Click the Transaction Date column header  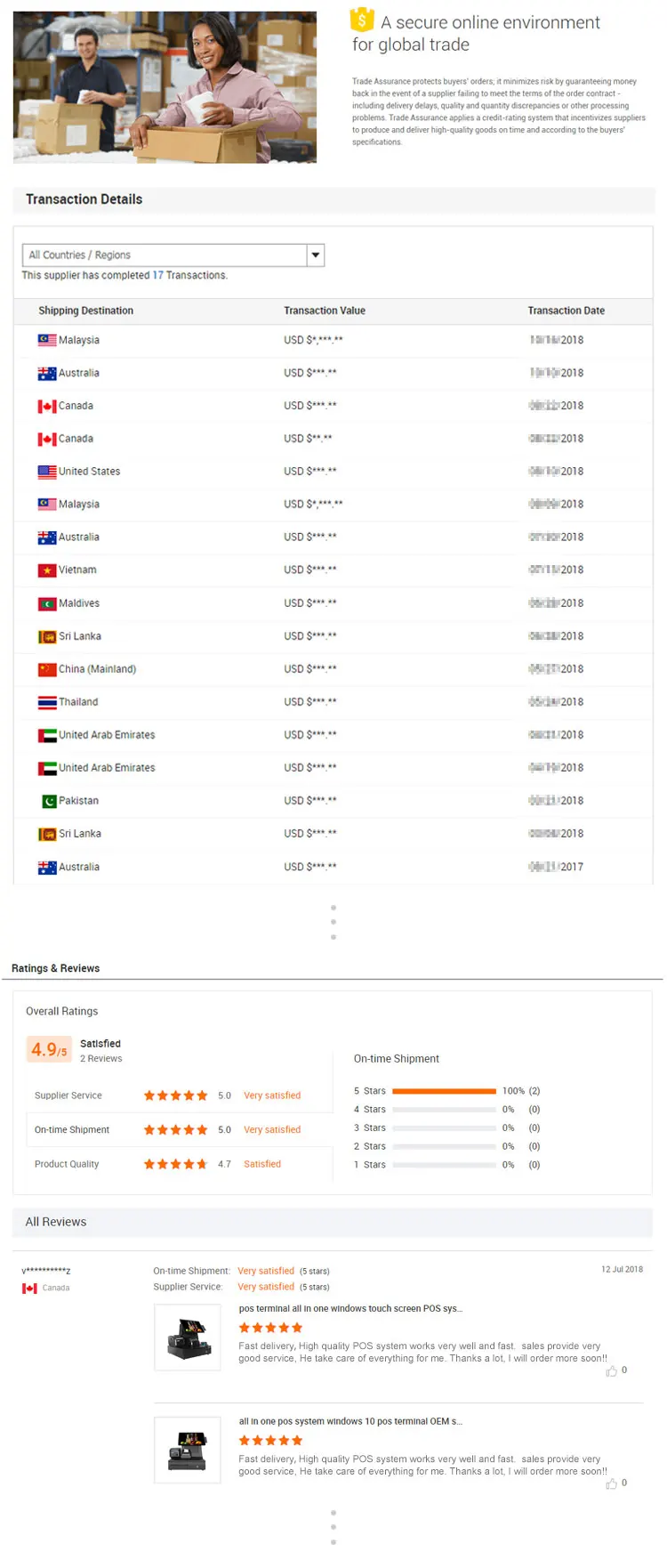click(566, 311)
